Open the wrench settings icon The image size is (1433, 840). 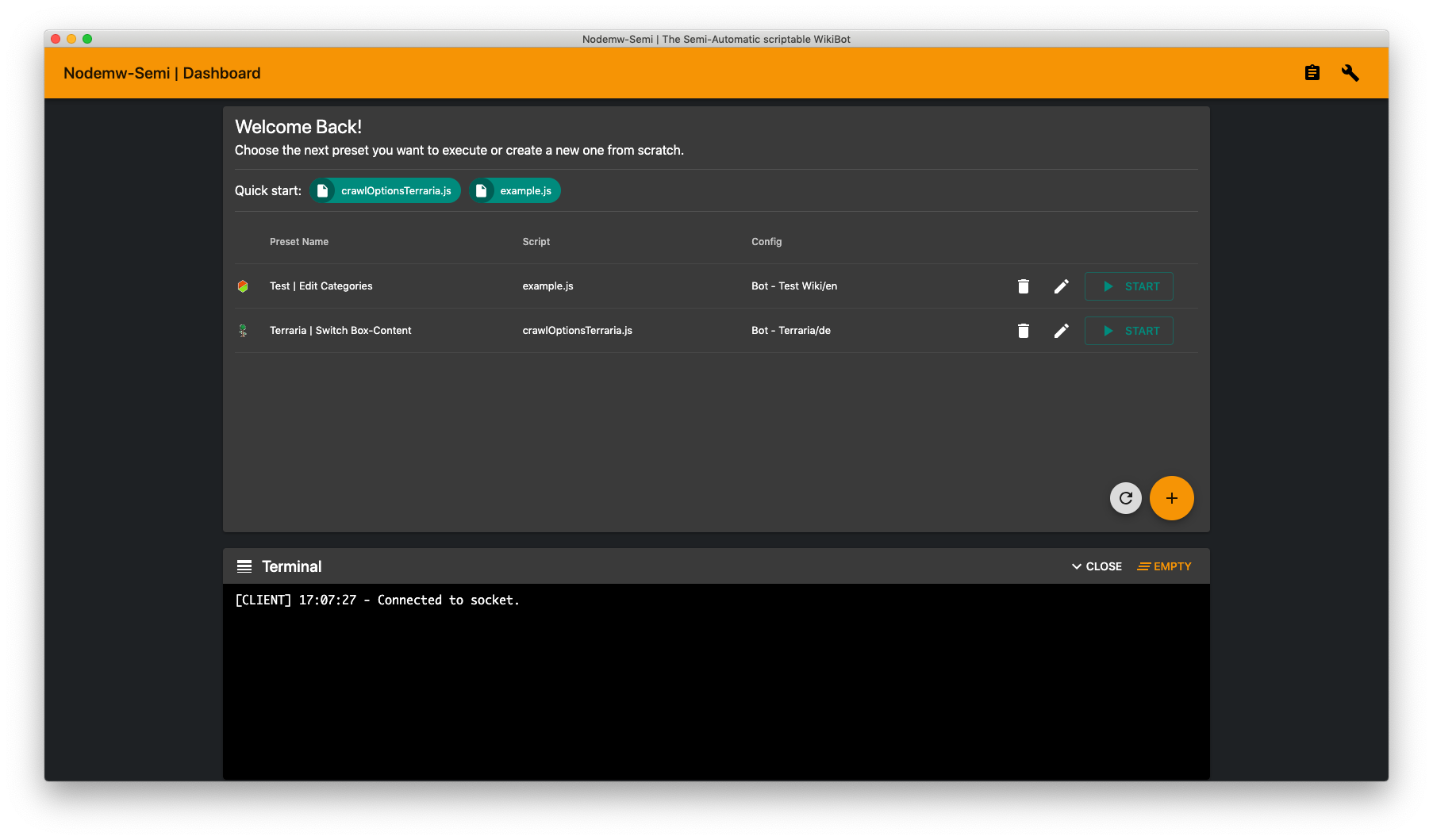click(1350, 73)
